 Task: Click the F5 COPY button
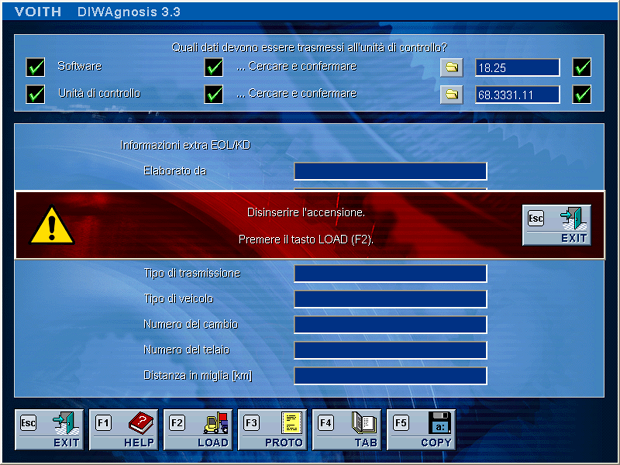pos(421,429)
